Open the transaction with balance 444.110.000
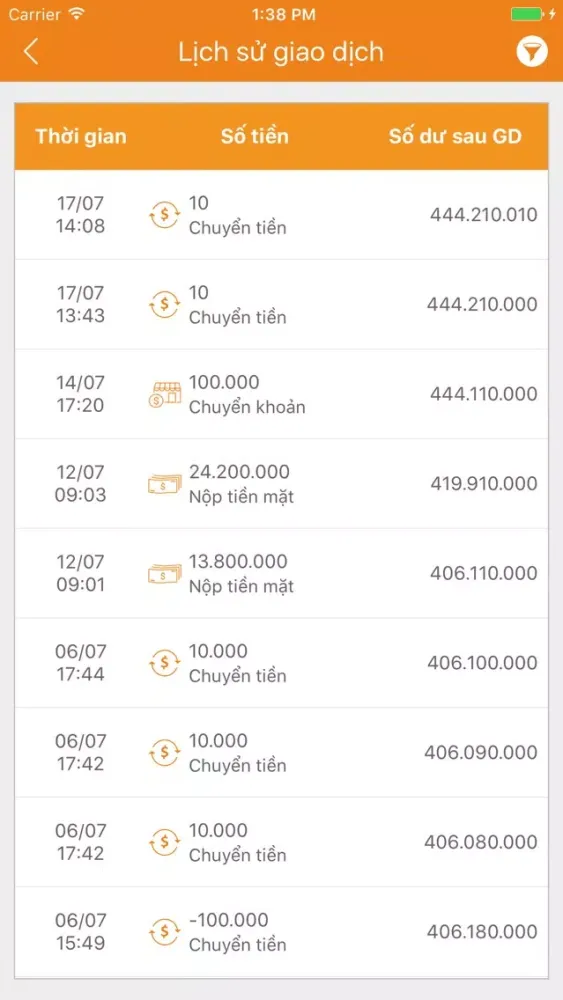The image size is (563, 1000). (281, 394)
